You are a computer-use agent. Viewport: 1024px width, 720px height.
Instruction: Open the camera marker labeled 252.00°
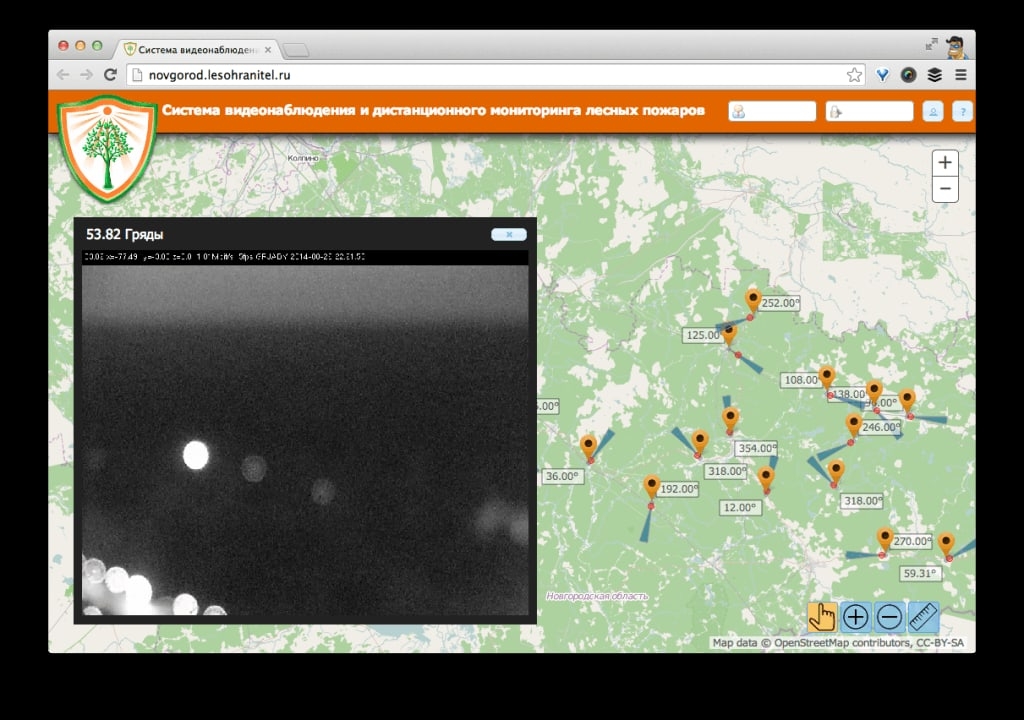pos(753,299)
